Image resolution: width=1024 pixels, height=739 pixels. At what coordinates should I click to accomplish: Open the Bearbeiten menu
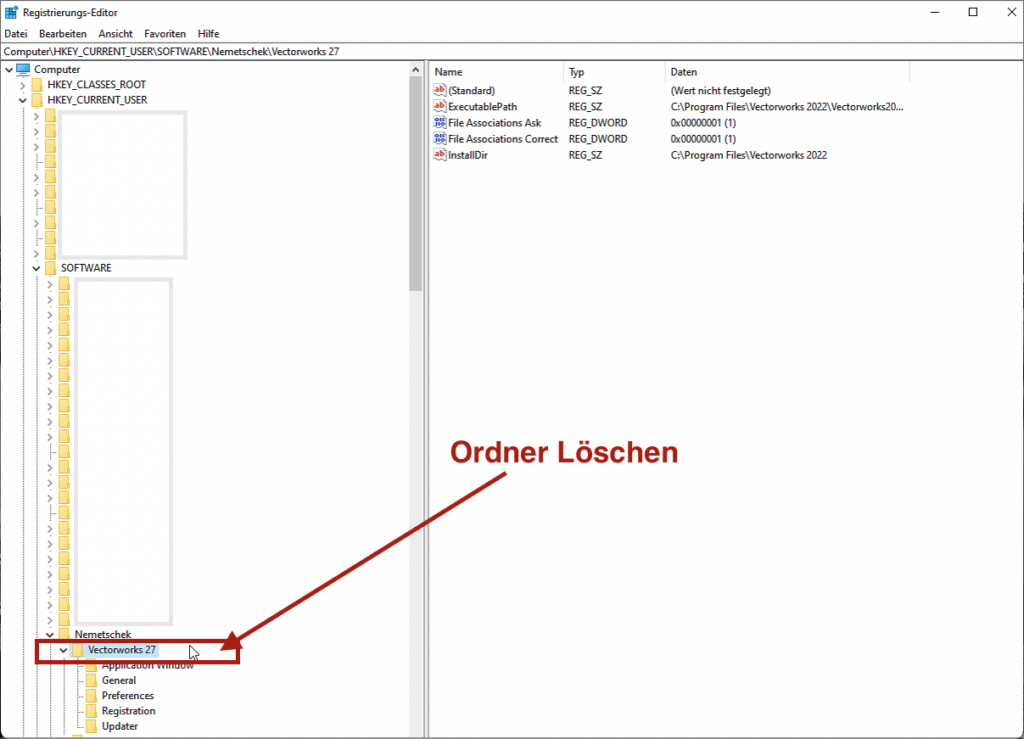63,34
